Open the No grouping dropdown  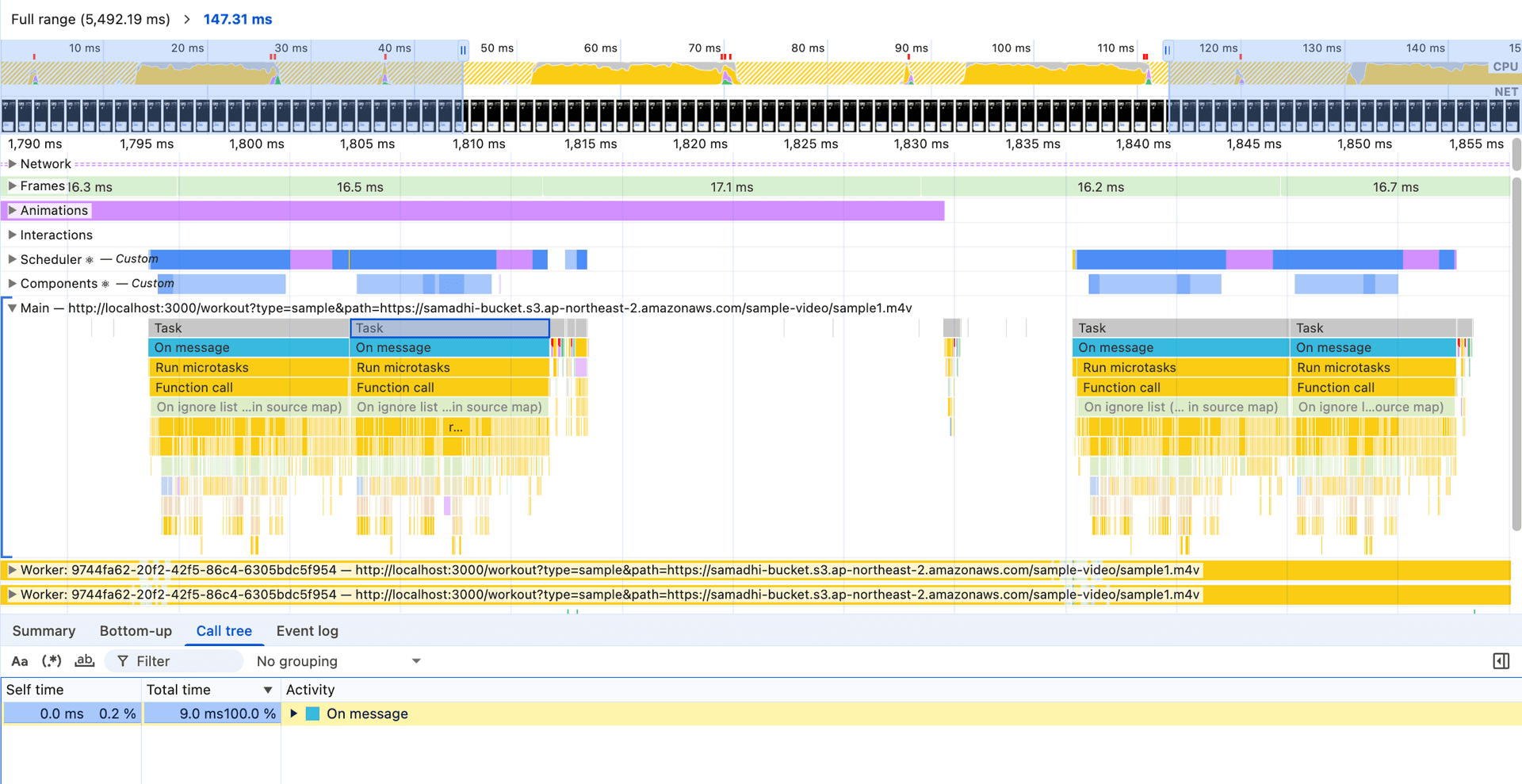pyautogui.click(x=338, y=661)
